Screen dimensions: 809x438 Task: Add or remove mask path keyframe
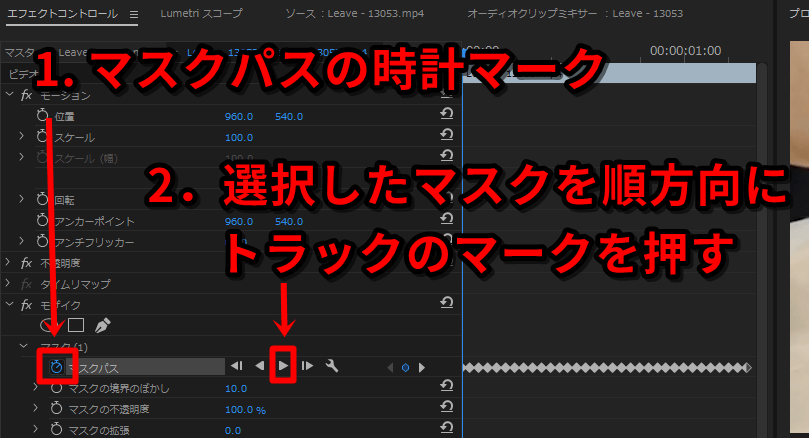406,367
